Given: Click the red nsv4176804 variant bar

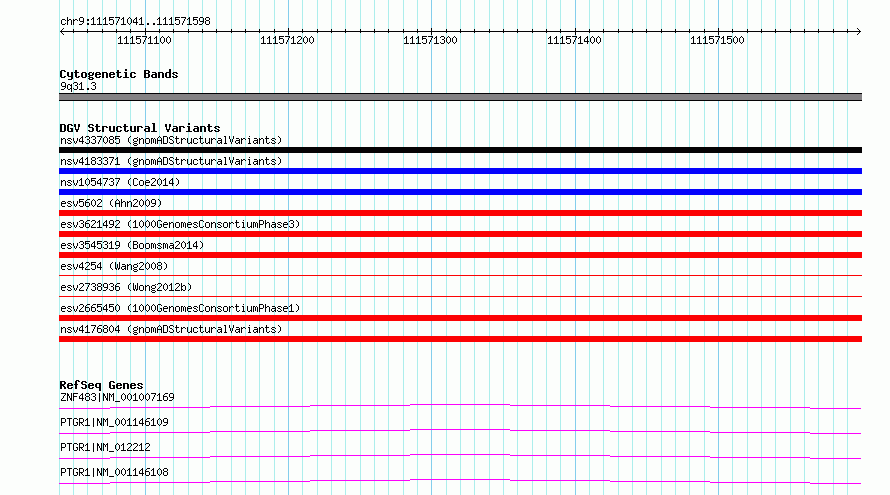Looking at the screenshot, I should point(460,339).
